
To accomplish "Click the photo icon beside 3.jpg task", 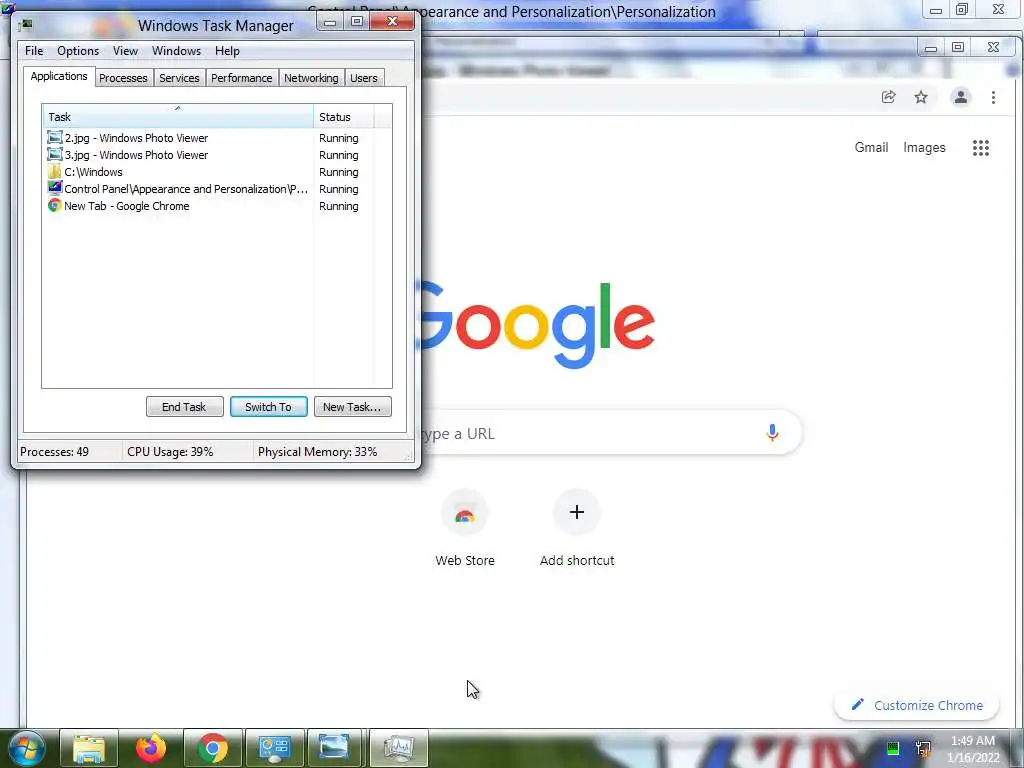I will [55, 155].
